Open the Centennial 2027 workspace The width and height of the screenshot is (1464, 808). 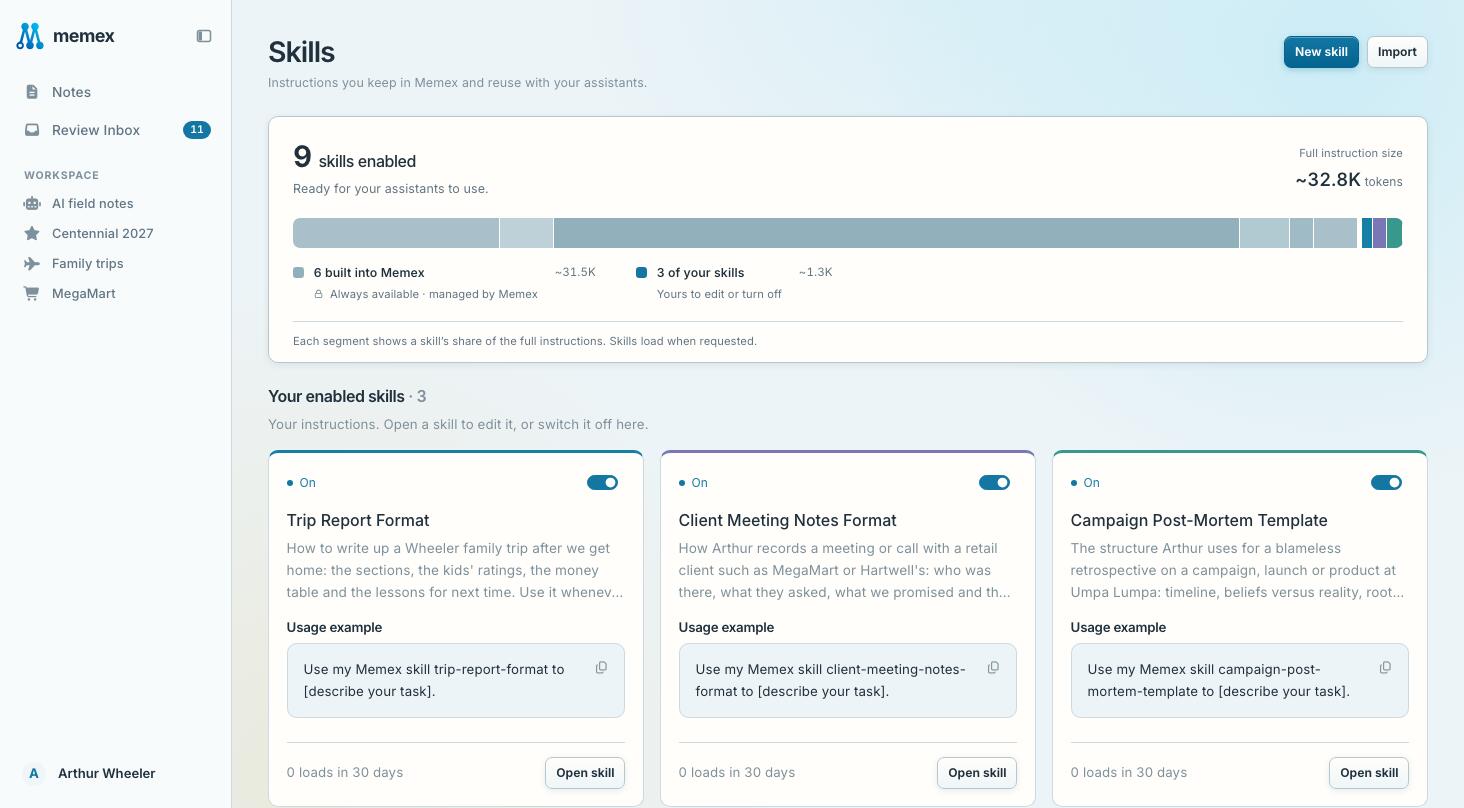click(116, 233)
